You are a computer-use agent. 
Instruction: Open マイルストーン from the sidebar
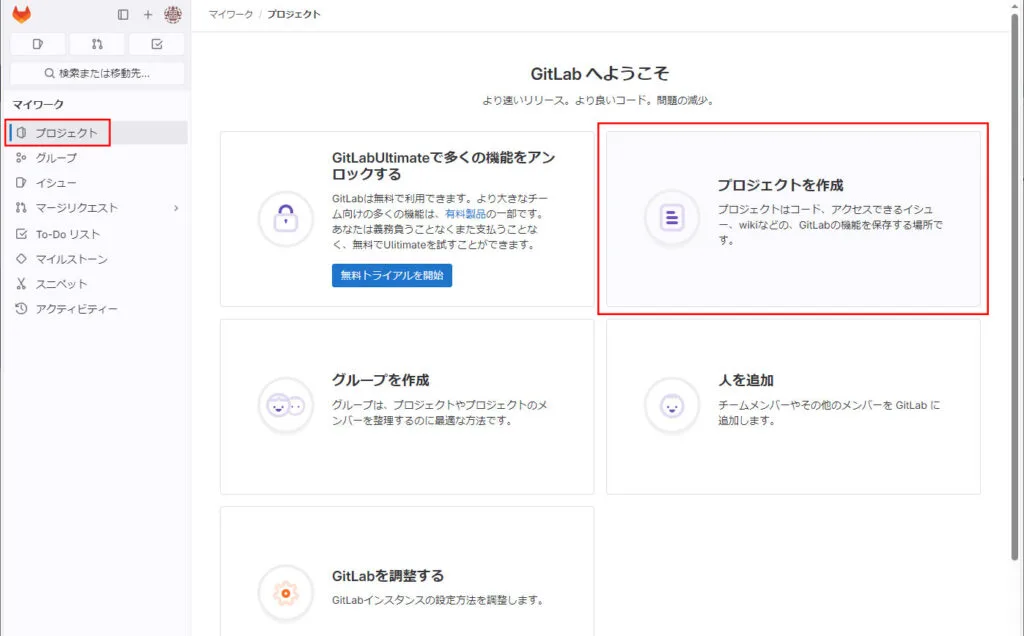[x=71, y=259]
